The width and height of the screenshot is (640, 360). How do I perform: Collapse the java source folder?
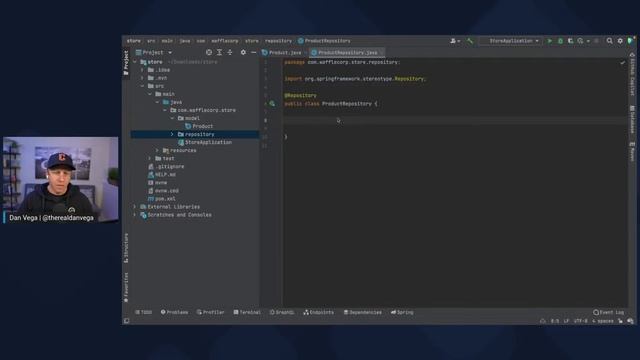[157, 102]
